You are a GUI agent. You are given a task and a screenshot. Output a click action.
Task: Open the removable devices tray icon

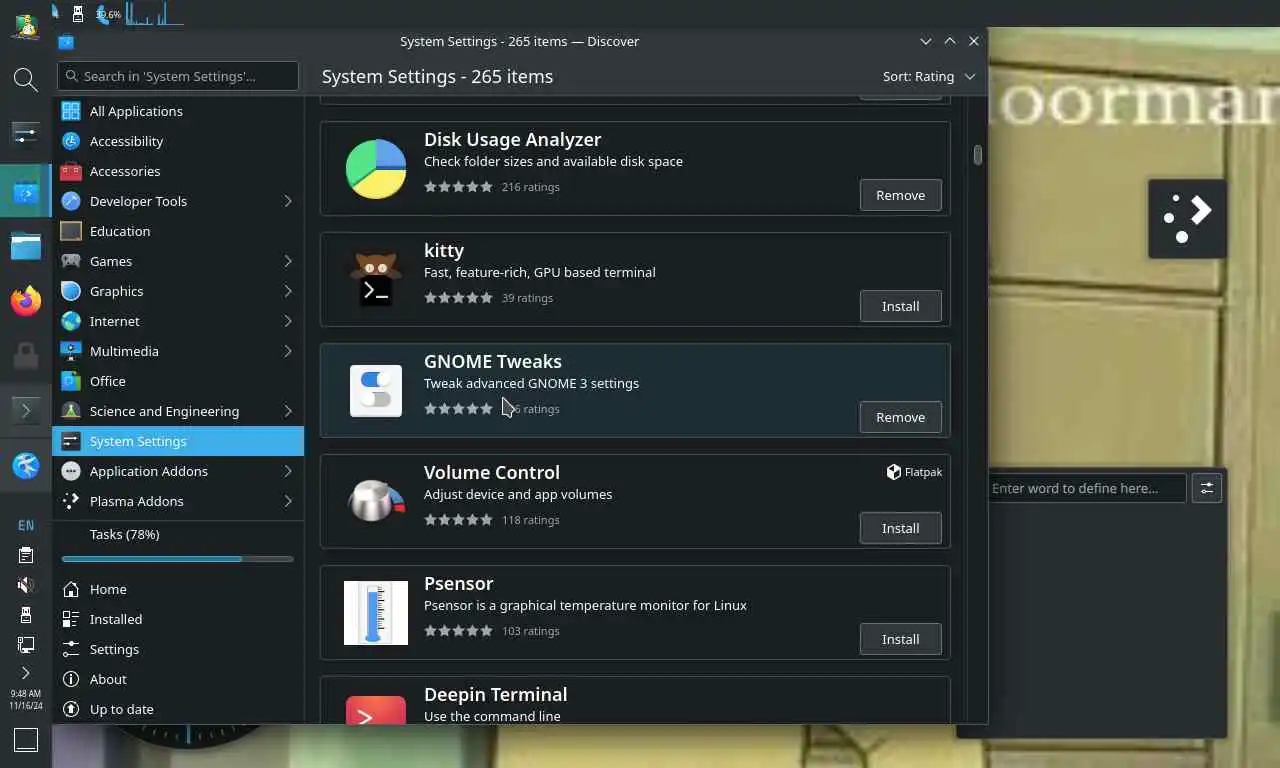coord(26,615)
